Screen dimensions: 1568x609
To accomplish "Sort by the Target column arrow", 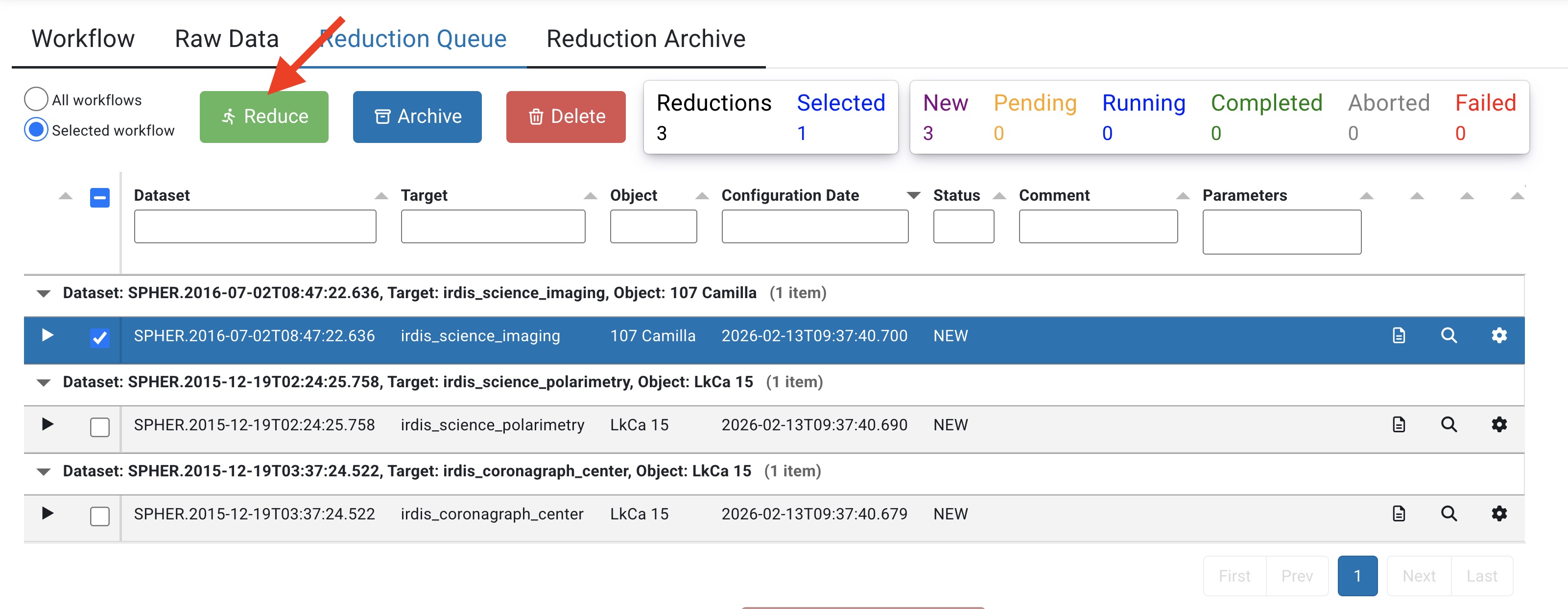I will pyautogui.click(x=590, y=196).
